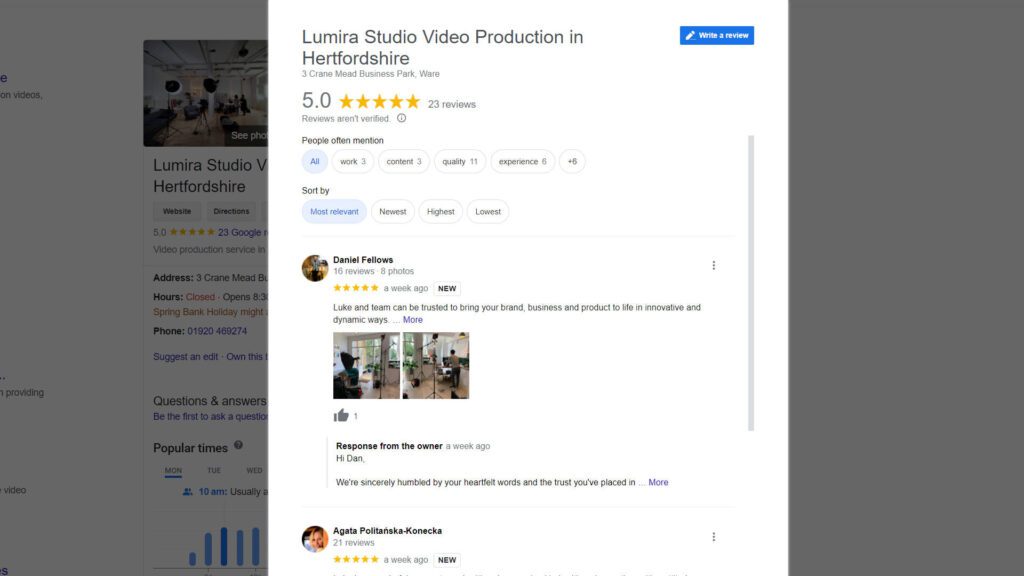Click the reviews panel scrollbar
The image size is (1024, 576).
click(751, 283)
